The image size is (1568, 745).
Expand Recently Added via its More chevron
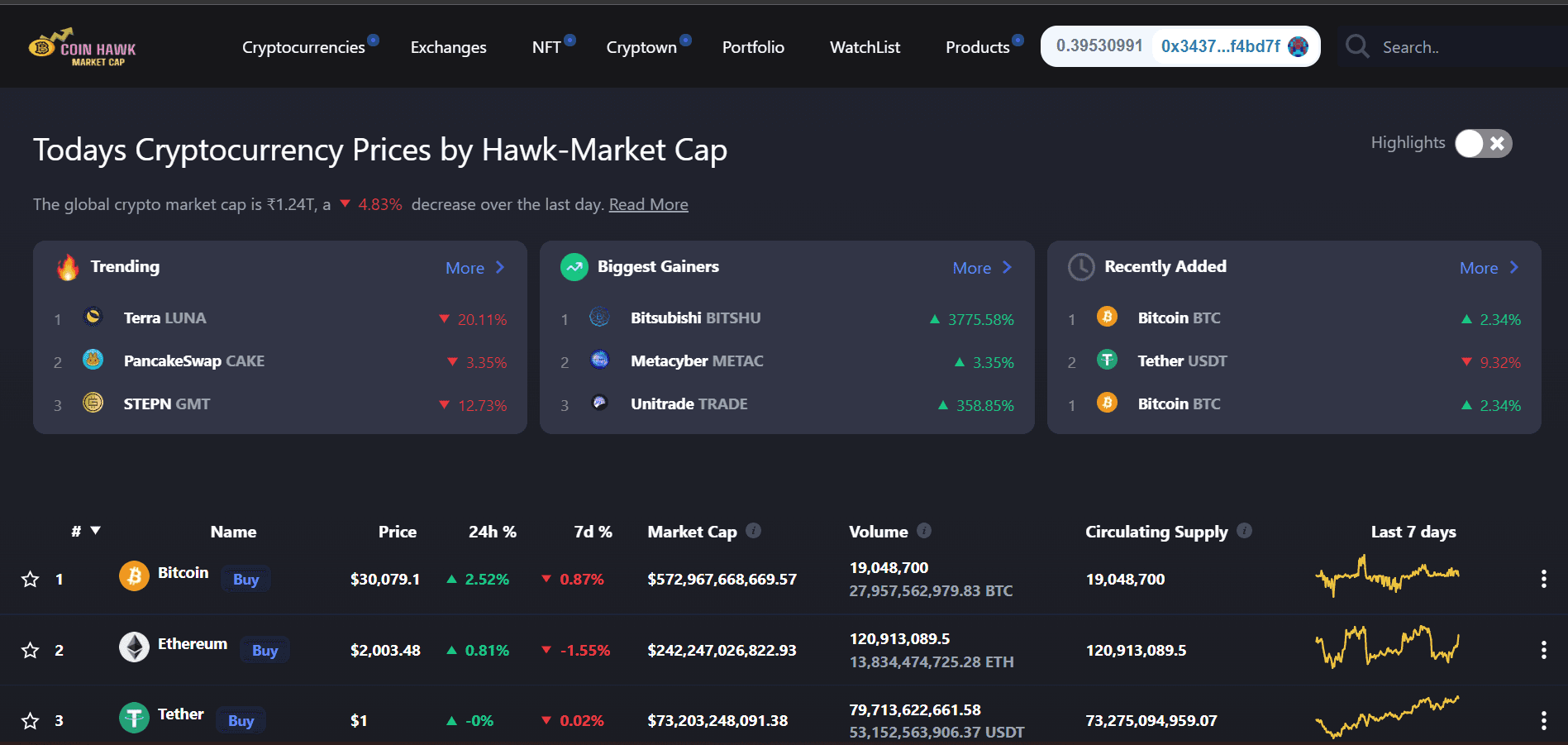1514,267
